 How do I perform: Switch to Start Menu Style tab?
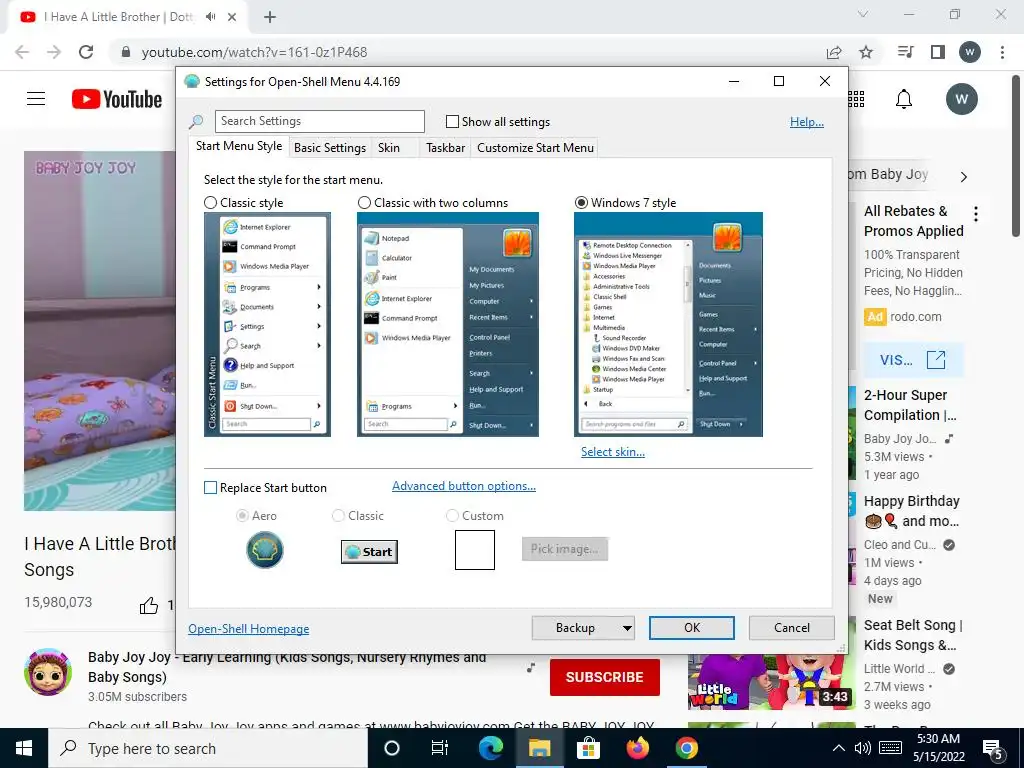click(239, 146)
